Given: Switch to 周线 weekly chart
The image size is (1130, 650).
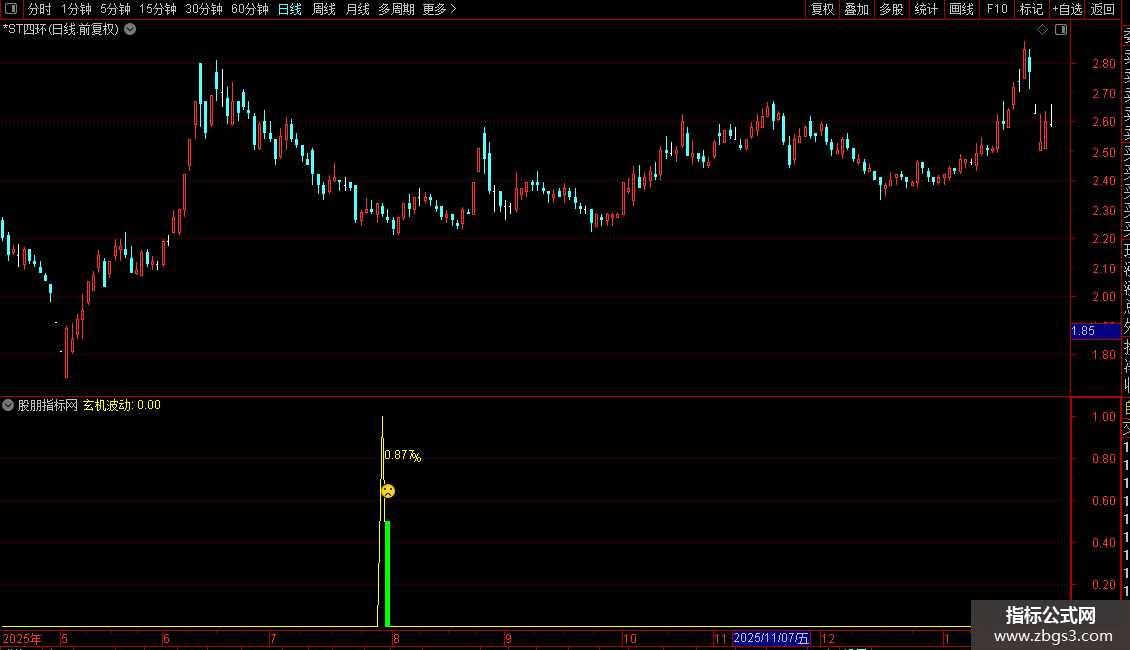Looking at the screenshot, I should (324, 9).
